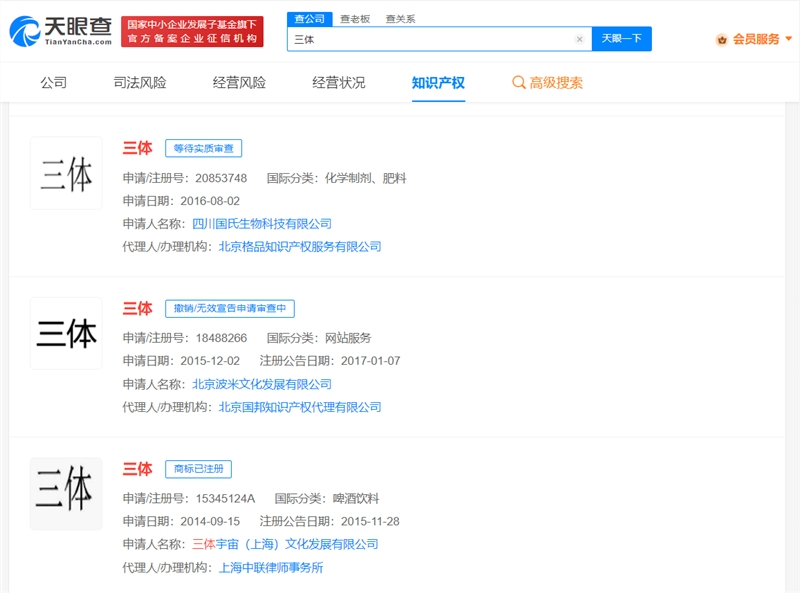
Task: Open 三体宇宙（上海）文化发展有限公司 link
Action: point(285,544)
